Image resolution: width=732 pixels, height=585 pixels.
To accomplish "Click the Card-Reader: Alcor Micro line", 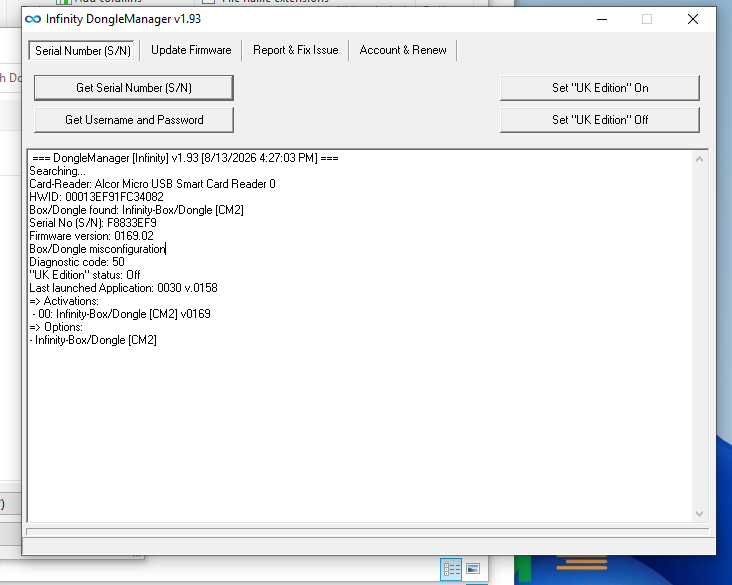I will [153, 184].
